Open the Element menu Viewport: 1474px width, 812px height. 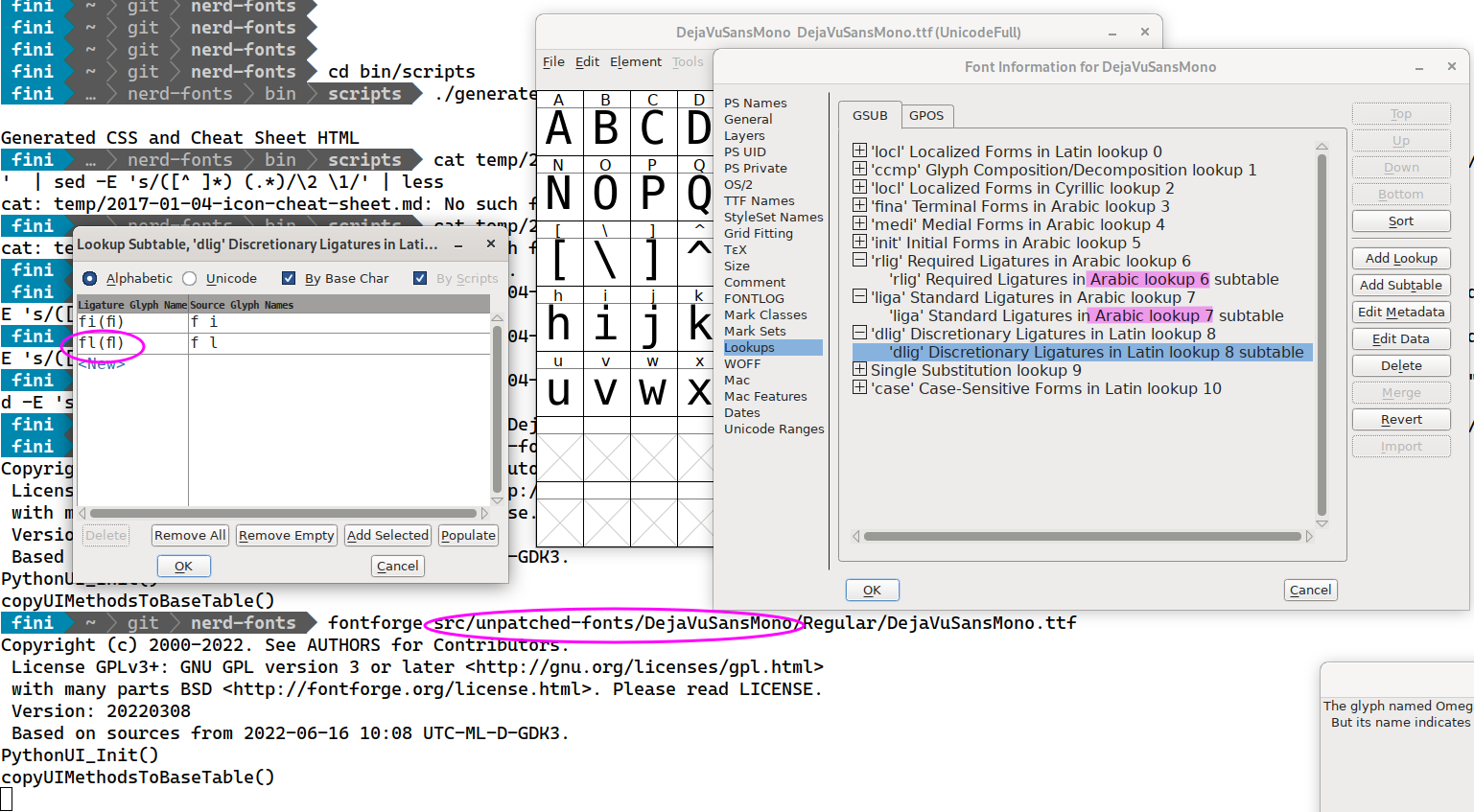click(635, 61)
